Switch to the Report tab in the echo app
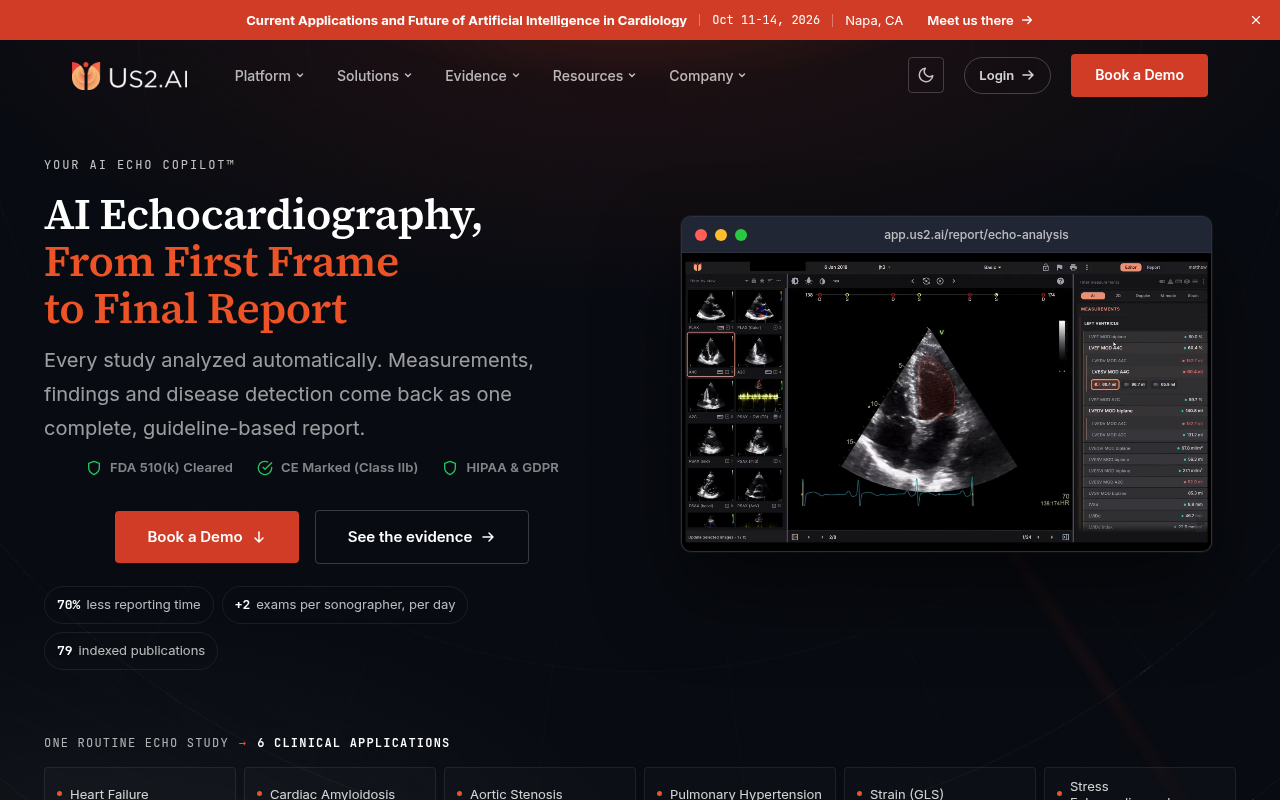Screen dimensions: 1280x800 [x=1153, y=267]
